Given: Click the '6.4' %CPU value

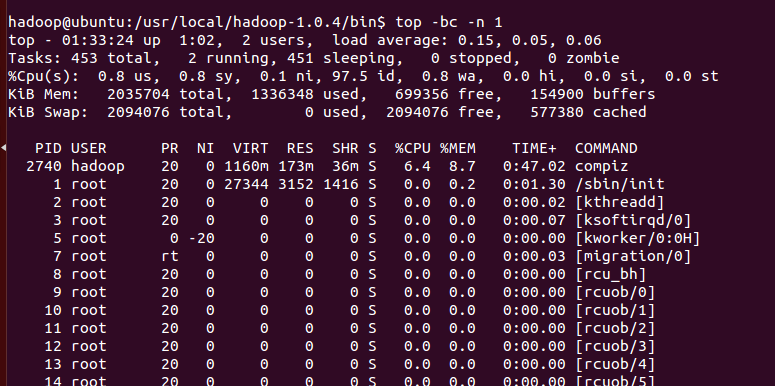Looking at the screenshot, I should point(417,166).
